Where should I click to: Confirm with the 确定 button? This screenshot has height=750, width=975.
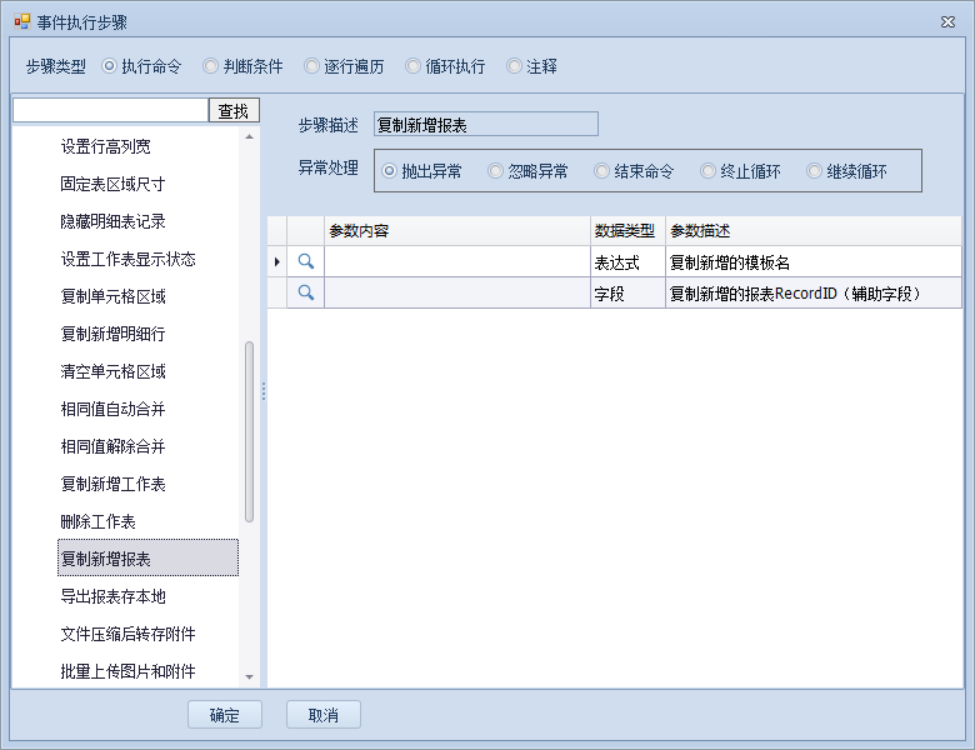225,715
